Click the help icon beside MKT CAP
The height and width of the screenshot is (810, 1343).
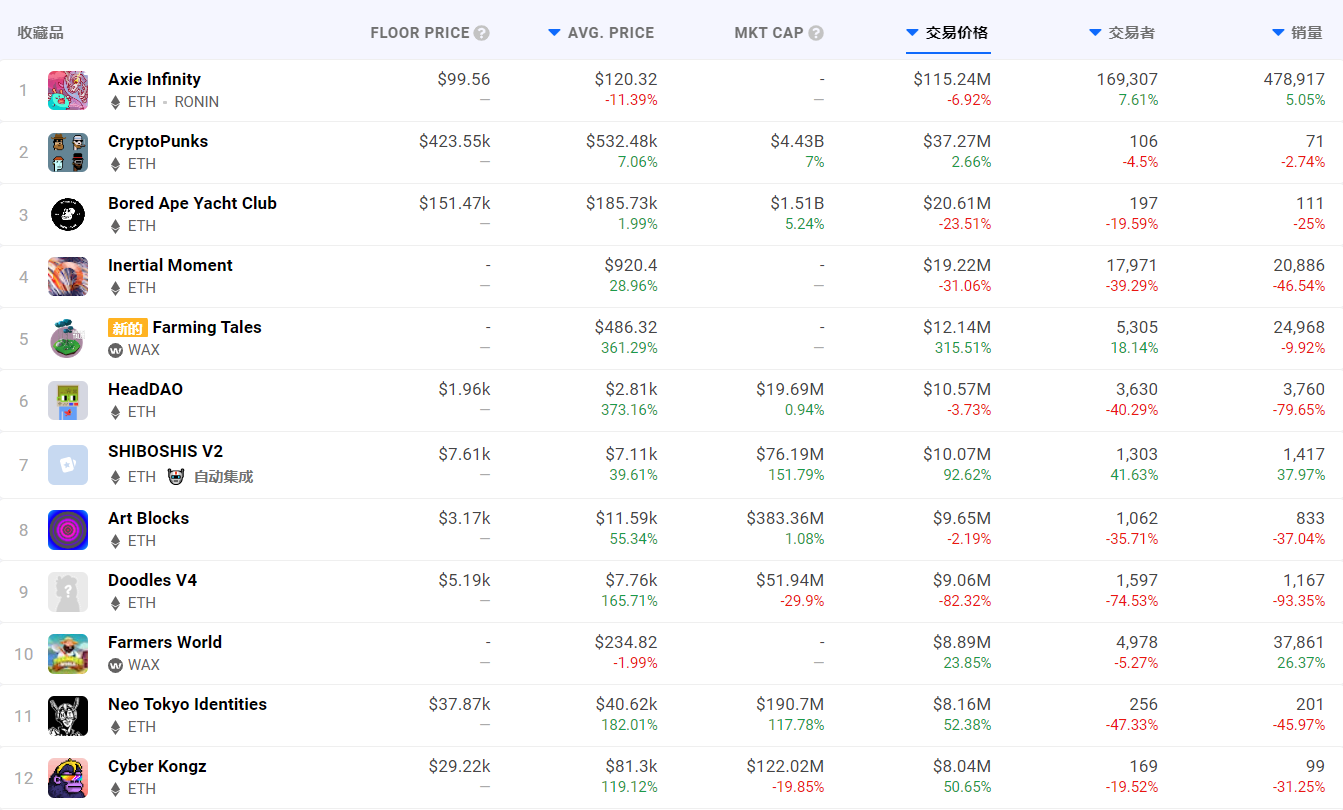pos(816,33)
